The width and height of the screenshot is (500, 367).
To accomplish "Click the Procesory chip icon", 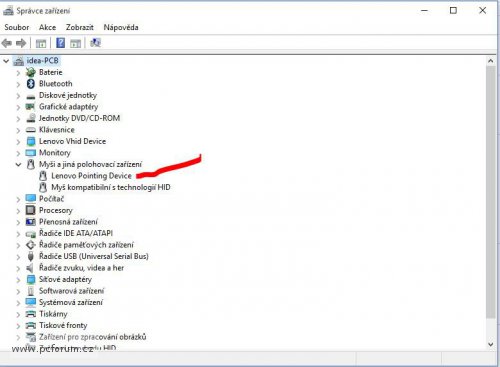I will tap(31, 210).
